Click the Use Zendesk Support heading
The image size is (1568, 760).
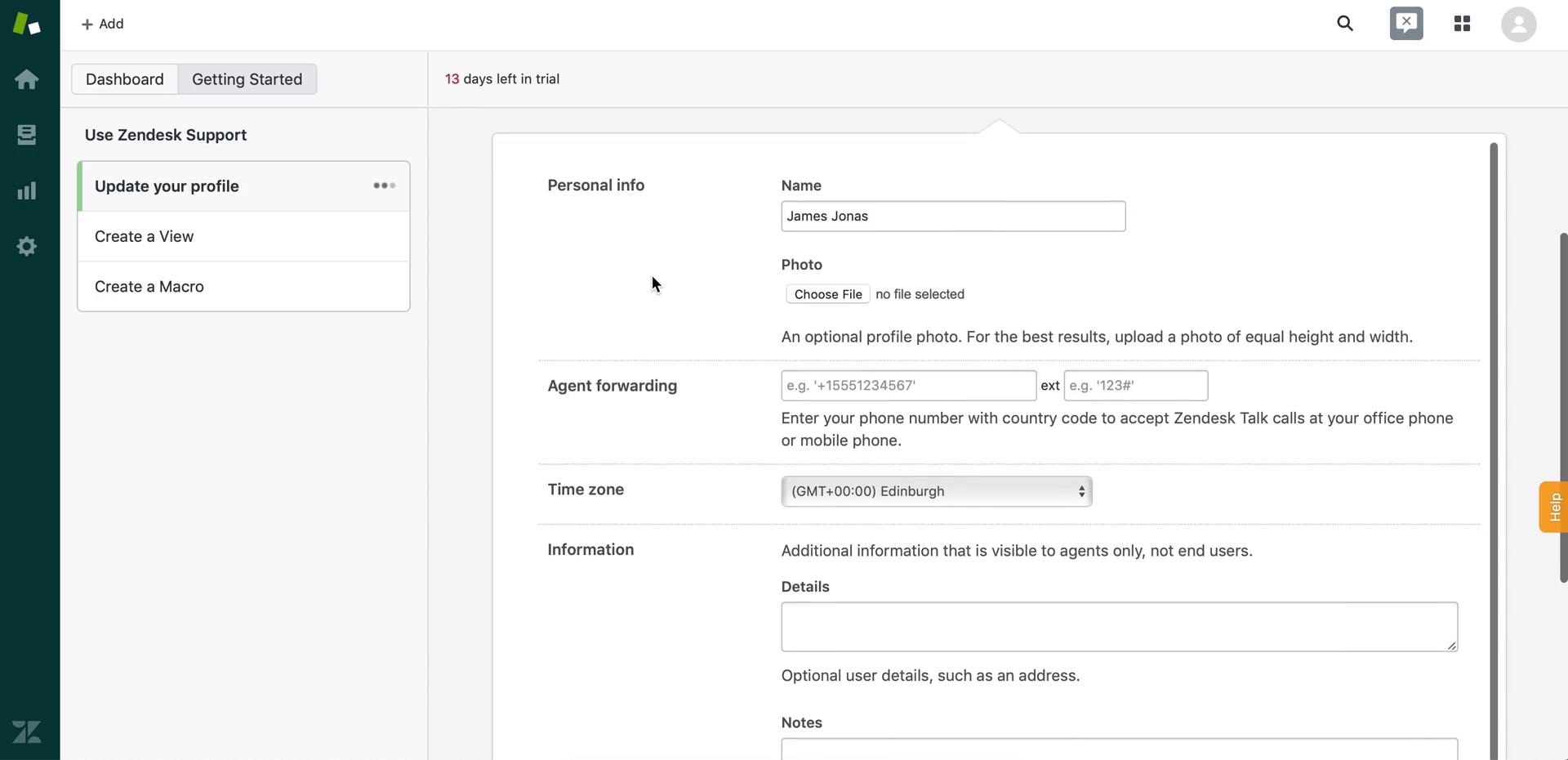click(x=166, y=135)
